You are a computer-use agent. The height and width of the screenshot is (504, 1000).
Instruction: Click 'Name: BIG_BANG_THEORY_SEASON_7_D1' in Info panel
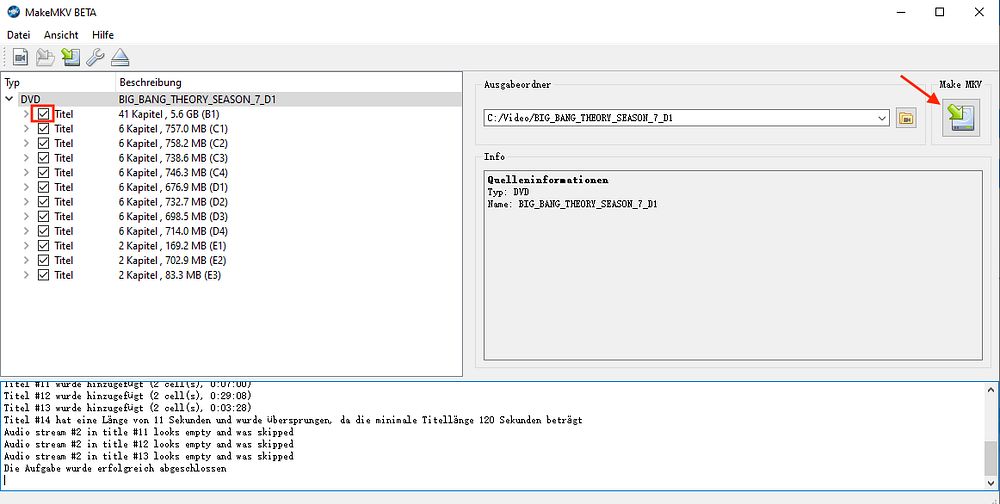pyautogui.click(x=573, y=204)
